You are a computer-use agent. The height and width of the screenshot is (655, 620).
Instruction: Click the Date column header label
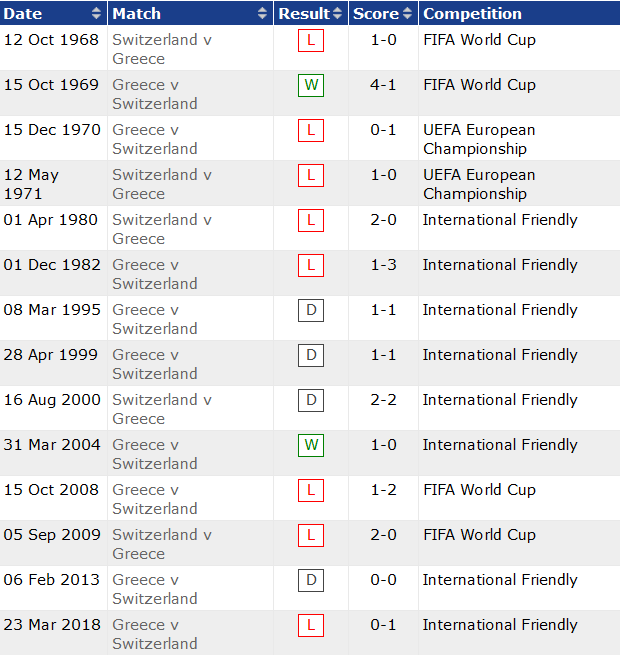[x=24, y=14]
